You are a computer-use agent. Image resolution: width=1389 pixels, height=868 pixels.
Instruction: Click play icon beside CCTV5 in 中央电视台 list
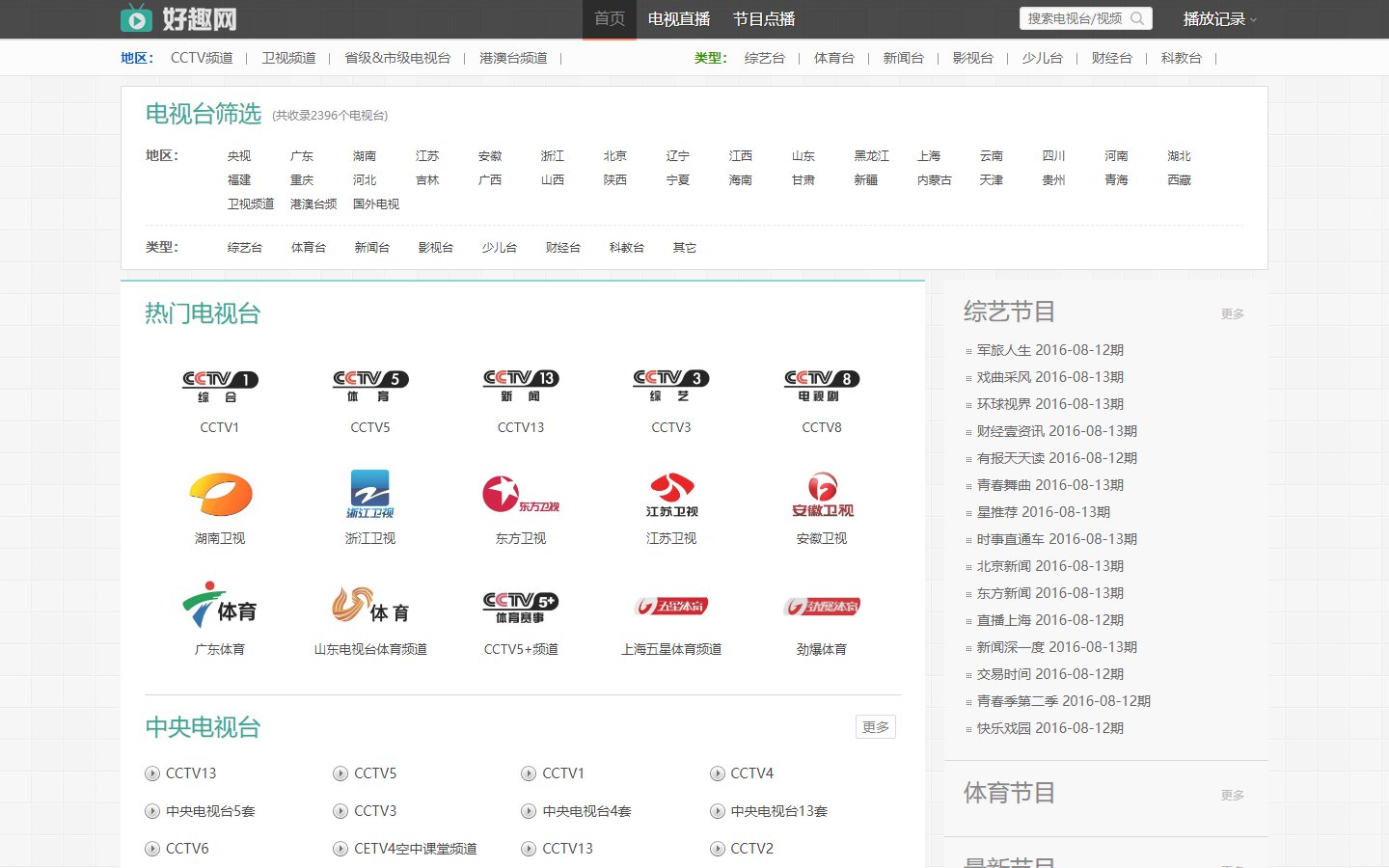point(340,773)
